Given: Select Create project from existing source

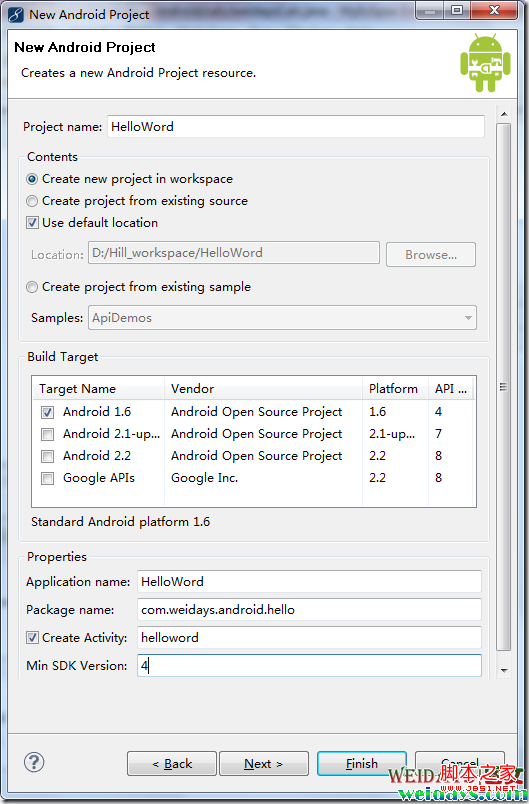Looking at the screenshot, I should 32,201.
